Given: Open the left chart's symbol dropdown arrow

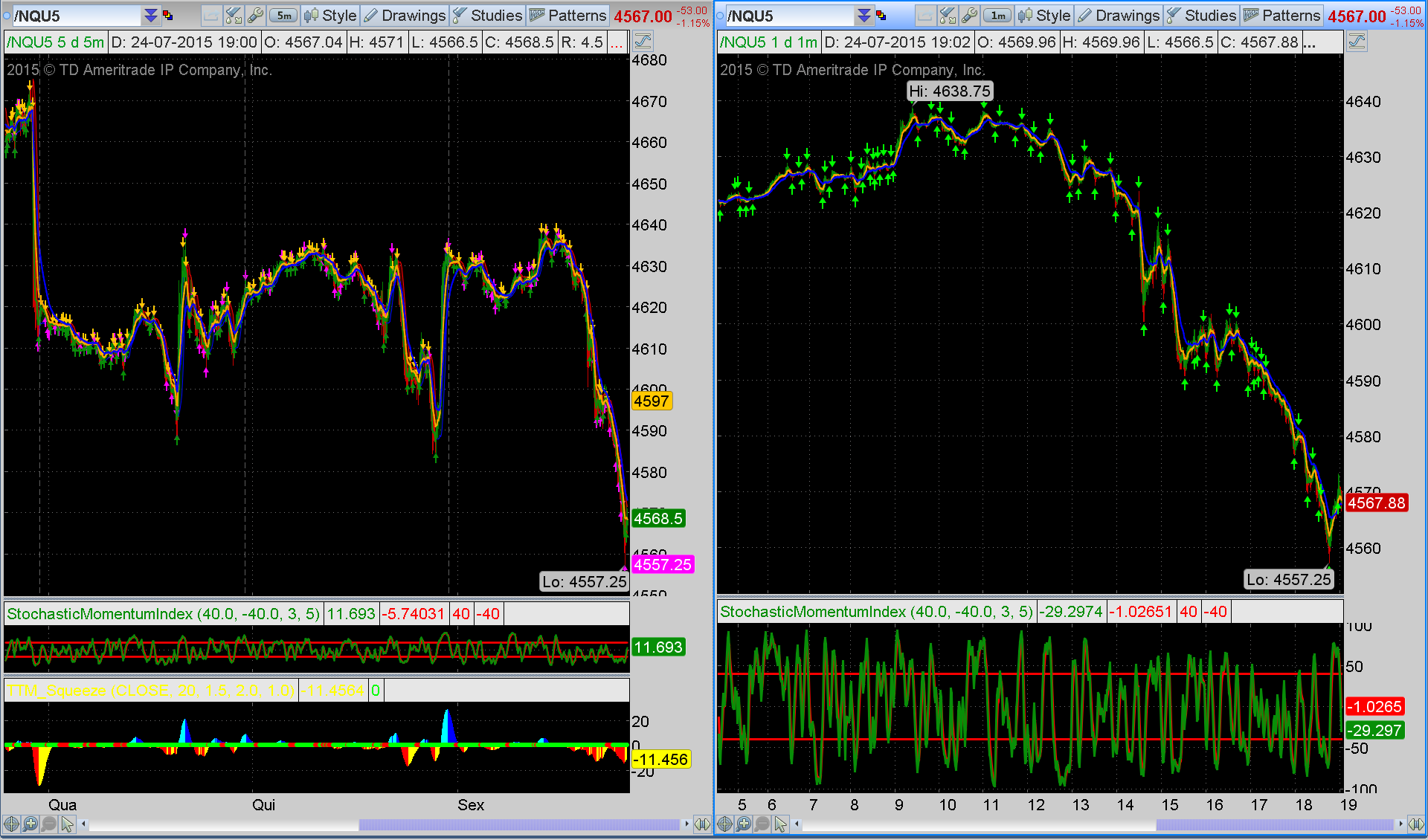Looking at the screenshot, I should (150, 16).
